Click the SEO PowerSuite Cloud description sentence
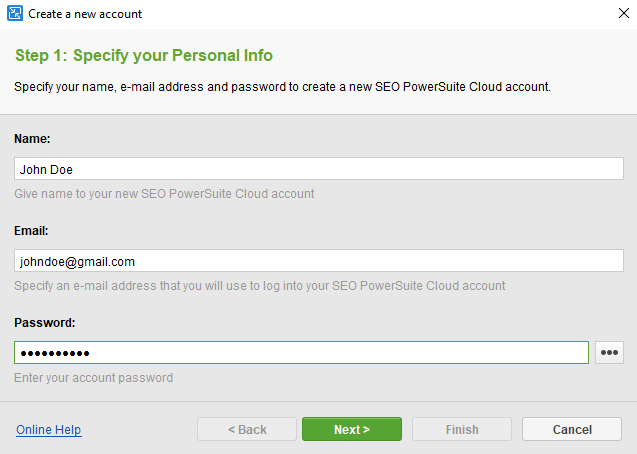 [282, 87]
